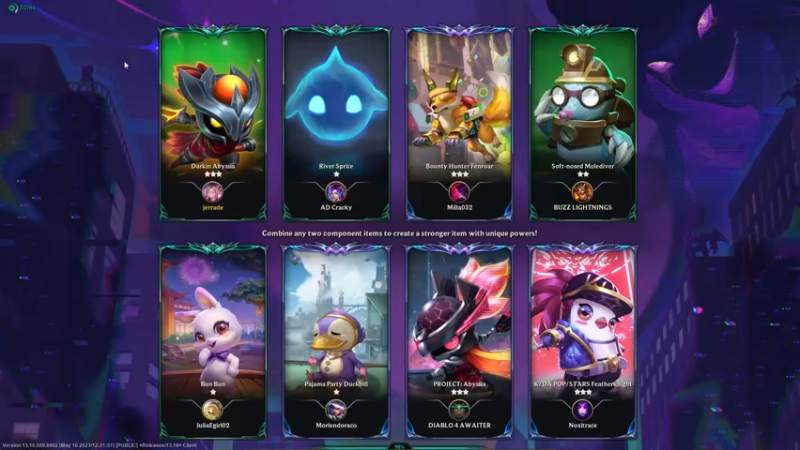Click AD Cracky's summoner profile icon
Screen dimensions: 800x450
click(336, 192)
